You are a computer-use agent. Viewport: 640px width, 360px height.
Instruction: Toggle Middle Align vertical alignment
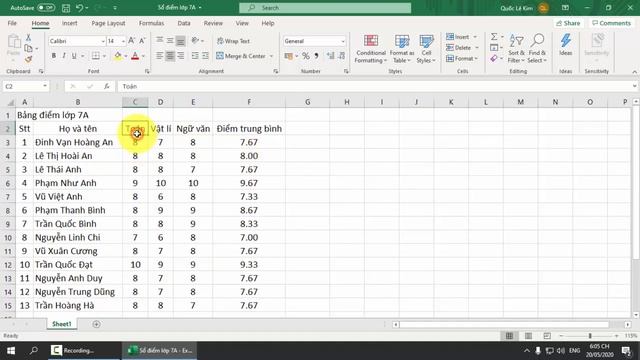(170, 41)
